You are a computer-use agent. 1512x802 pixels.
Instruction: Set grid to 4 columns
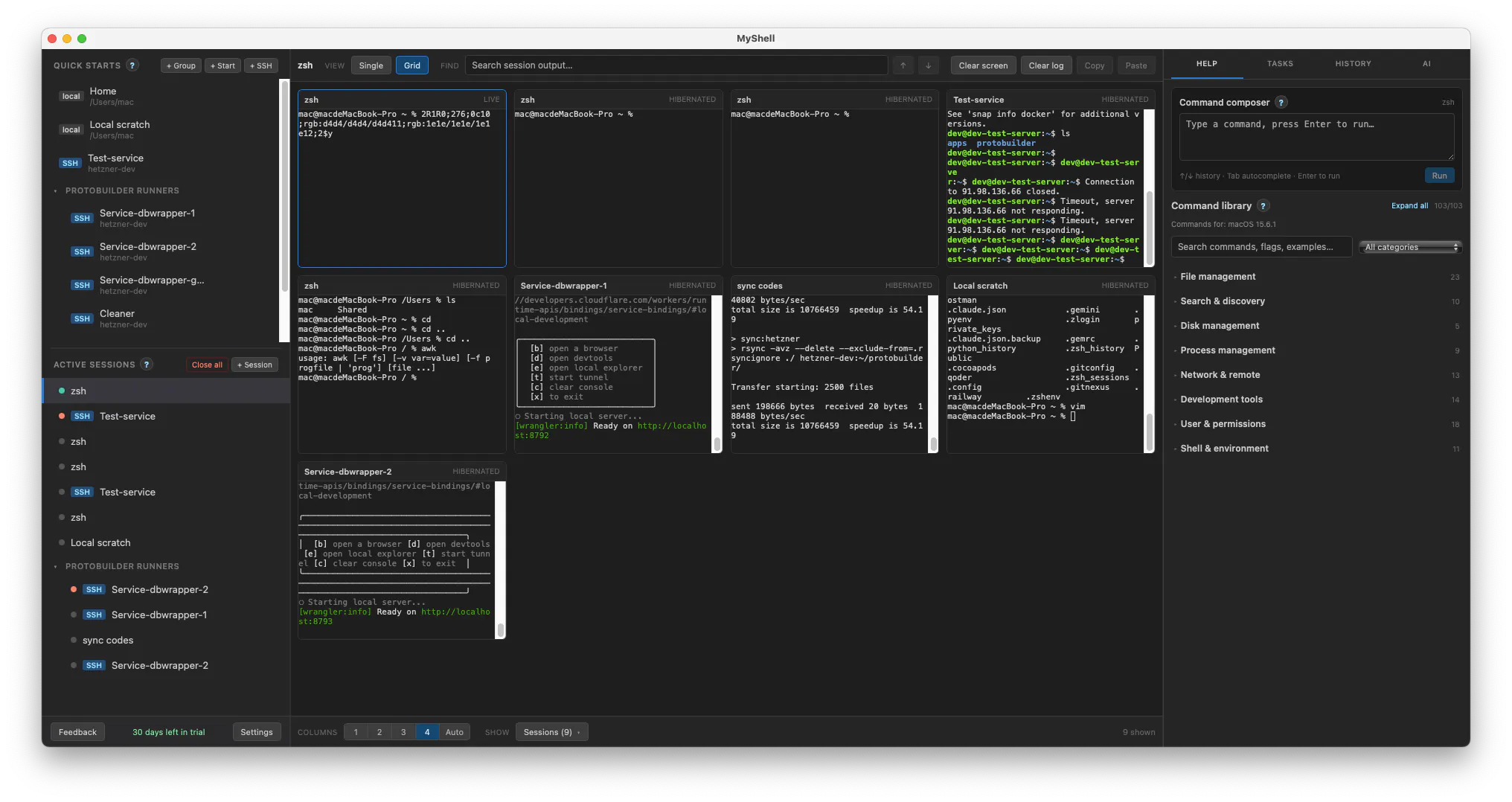427,732
